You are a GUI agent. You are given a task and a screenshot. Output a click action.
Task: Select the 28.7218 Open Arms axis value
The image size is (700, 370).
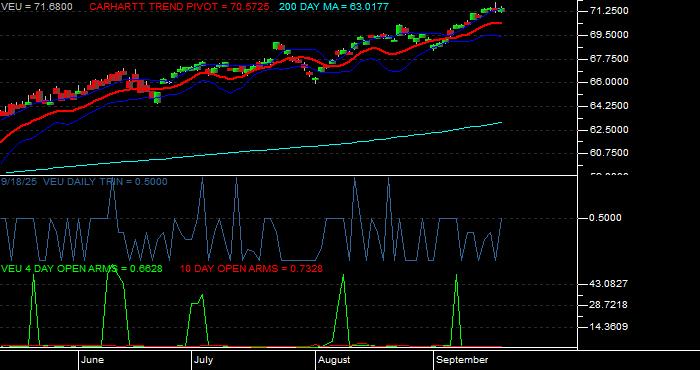point(609,305)
